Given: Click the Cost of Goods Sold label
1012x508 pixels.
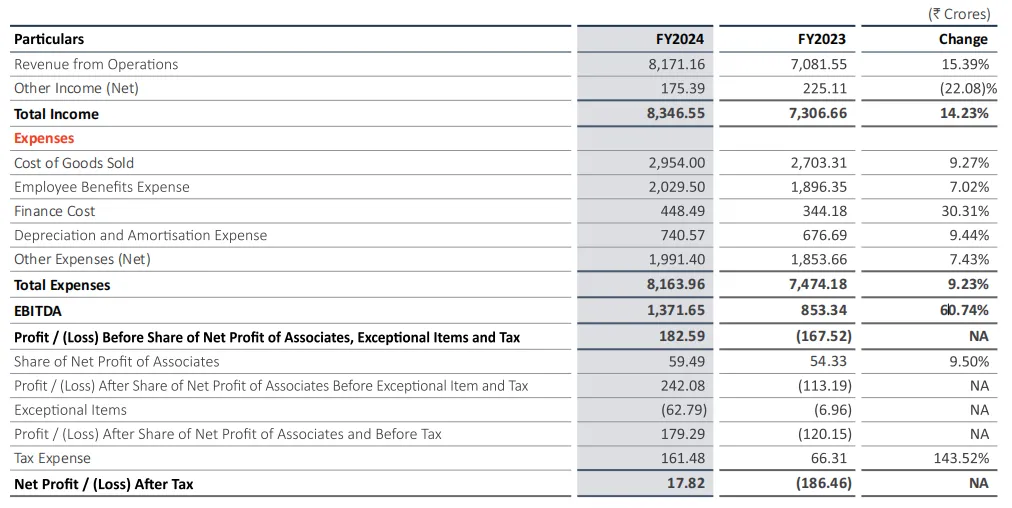Looking at the screenshot, I should (x=74, y=163).
